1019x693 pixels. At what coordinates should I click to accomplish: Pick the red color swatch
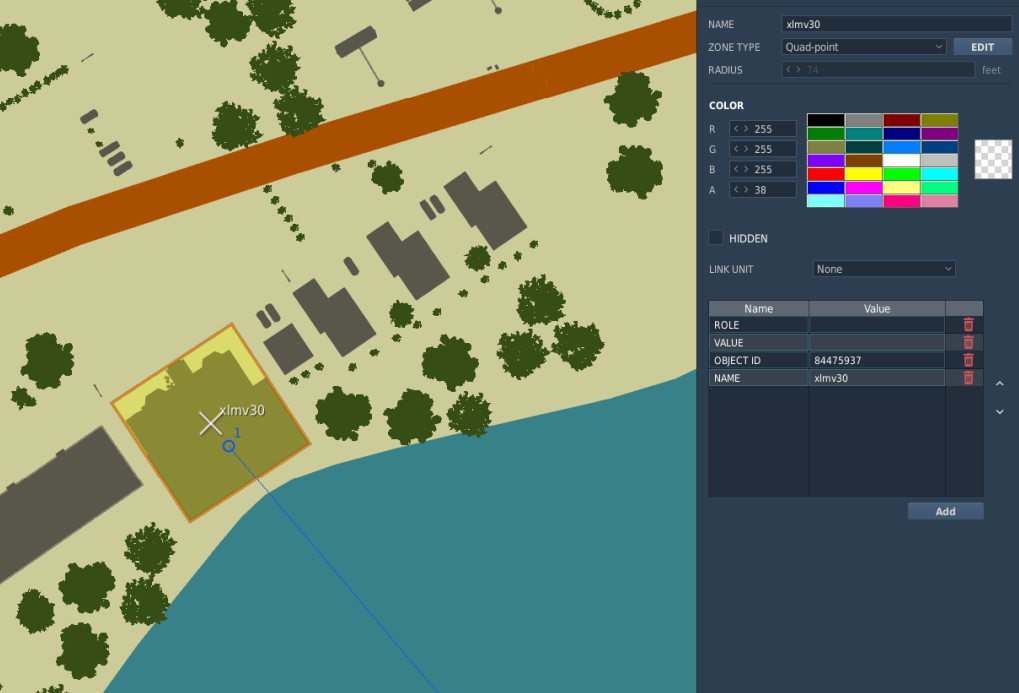[x=825, y=174]
